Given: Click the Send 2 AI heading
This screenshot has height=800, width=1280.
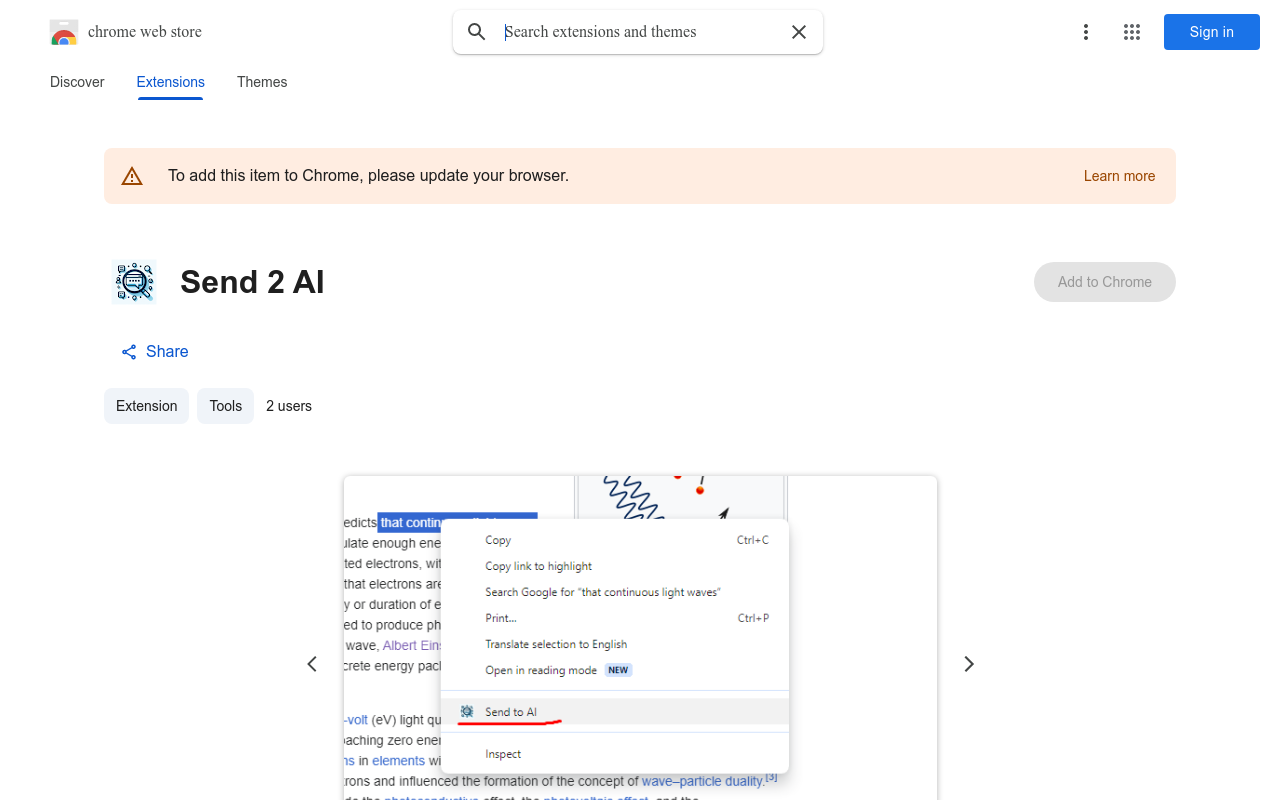Looking at the screenshot, I should coord(252,282).
